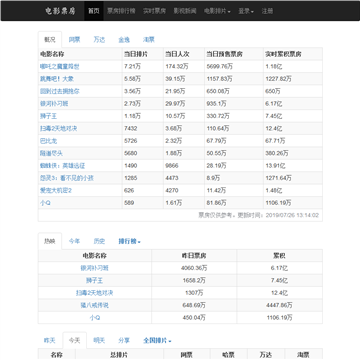Select the 今天 tab
The image size is (360, 360).
74,341
